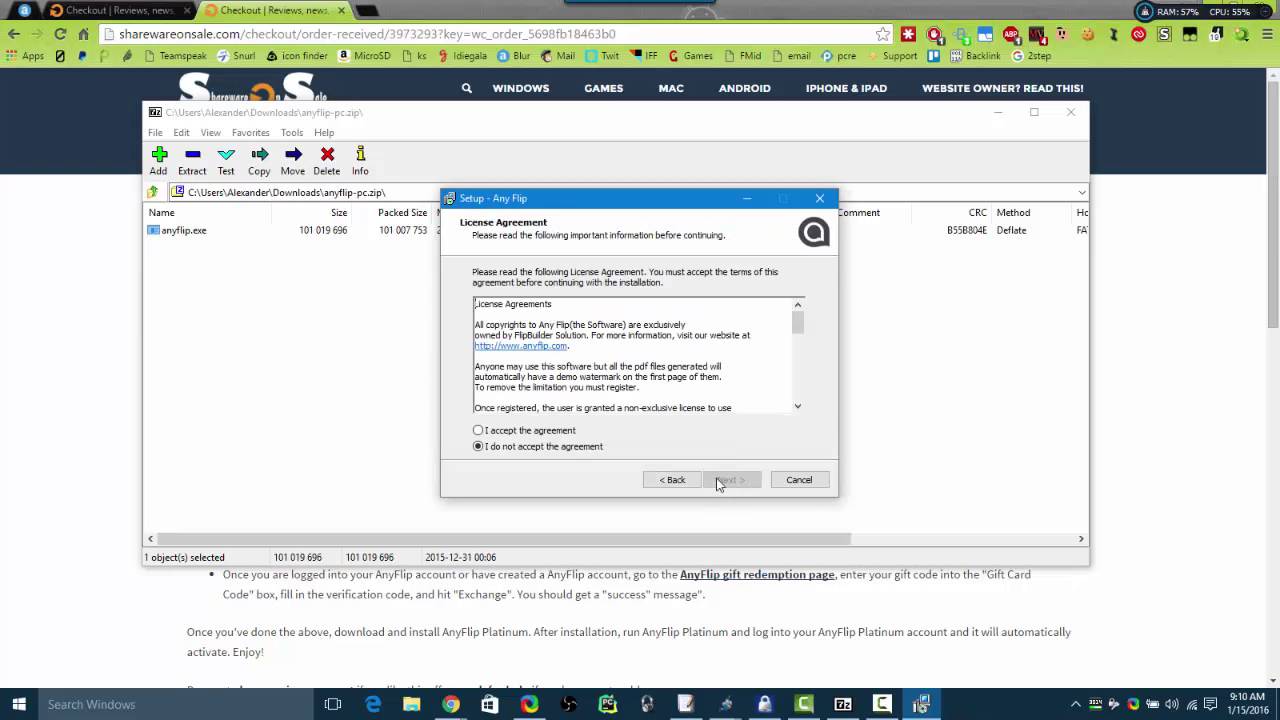Screen dimensions: 1280x720
Task: Open the ANDROID section of the site
Action: (x=745, y=88)
